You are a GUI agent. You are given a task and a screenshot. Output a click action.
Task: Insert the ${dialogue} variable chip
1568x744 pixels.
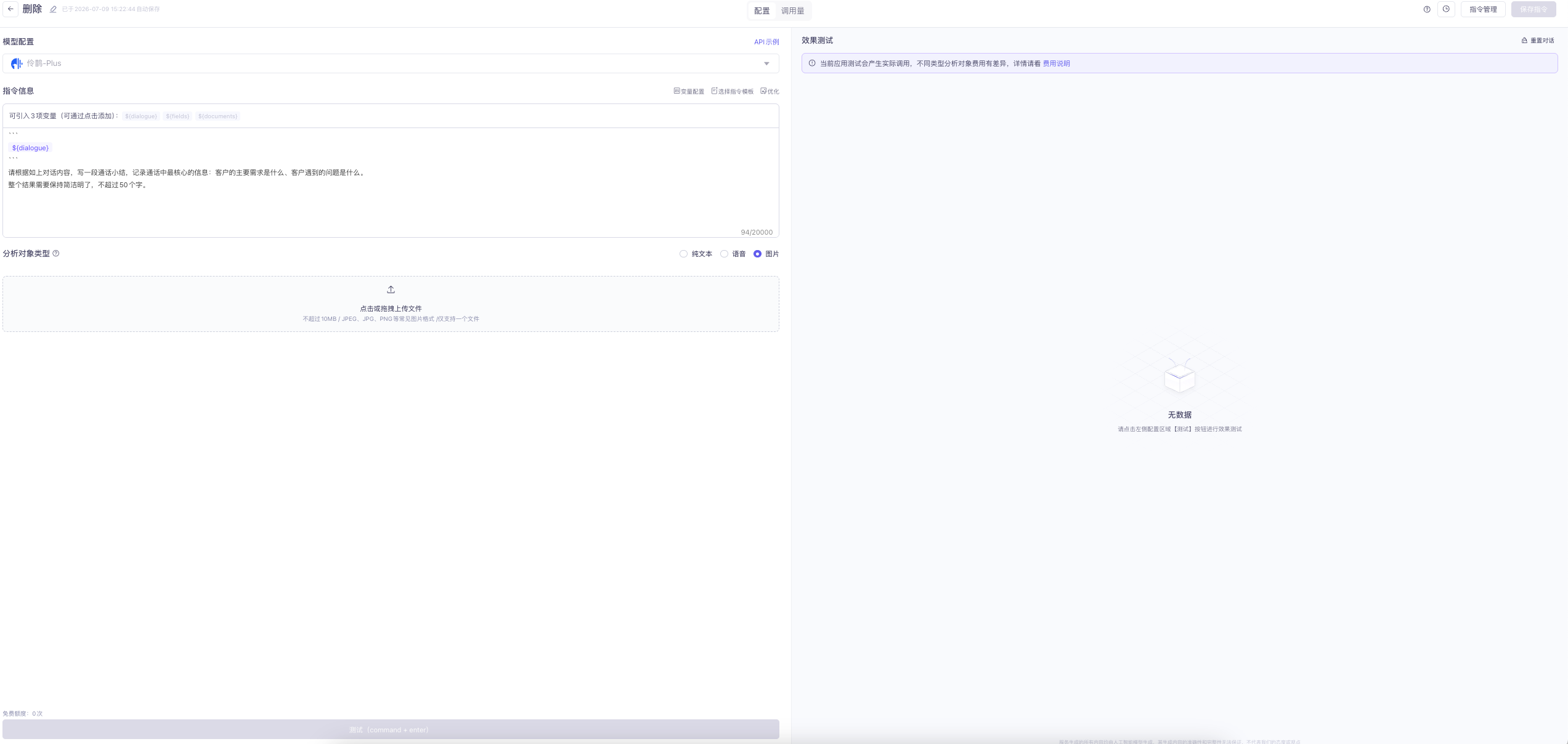coord(141,116)
